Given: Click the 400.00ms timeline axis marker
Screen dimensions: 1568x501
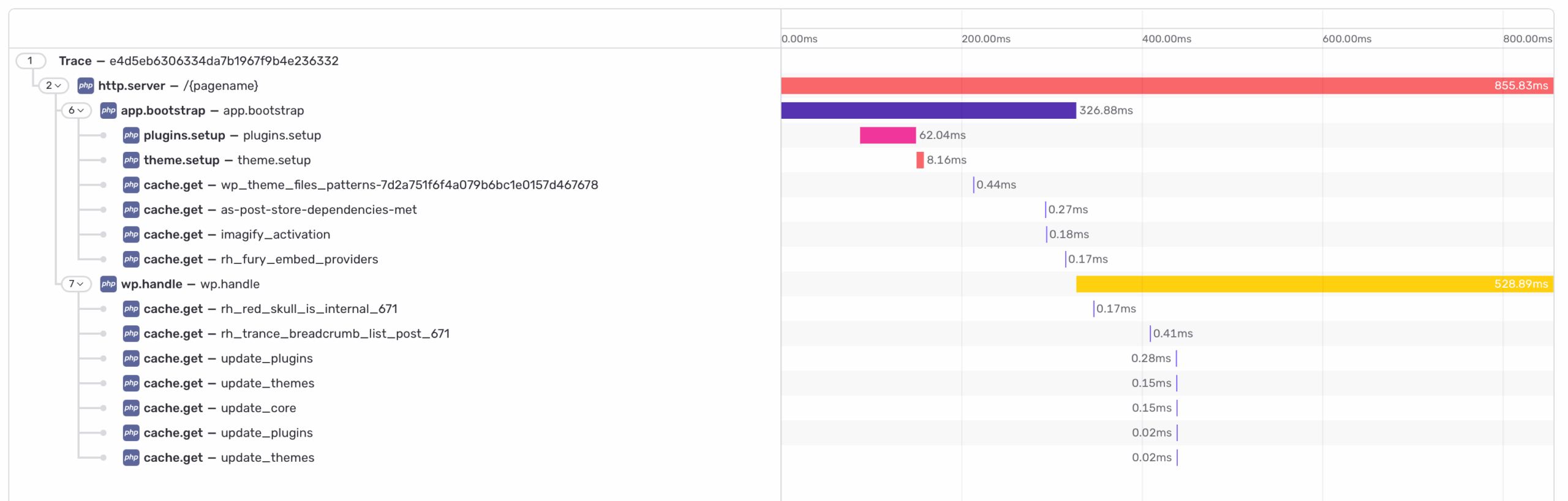Looking at the screenshot, I should [x=1166, y=39].
